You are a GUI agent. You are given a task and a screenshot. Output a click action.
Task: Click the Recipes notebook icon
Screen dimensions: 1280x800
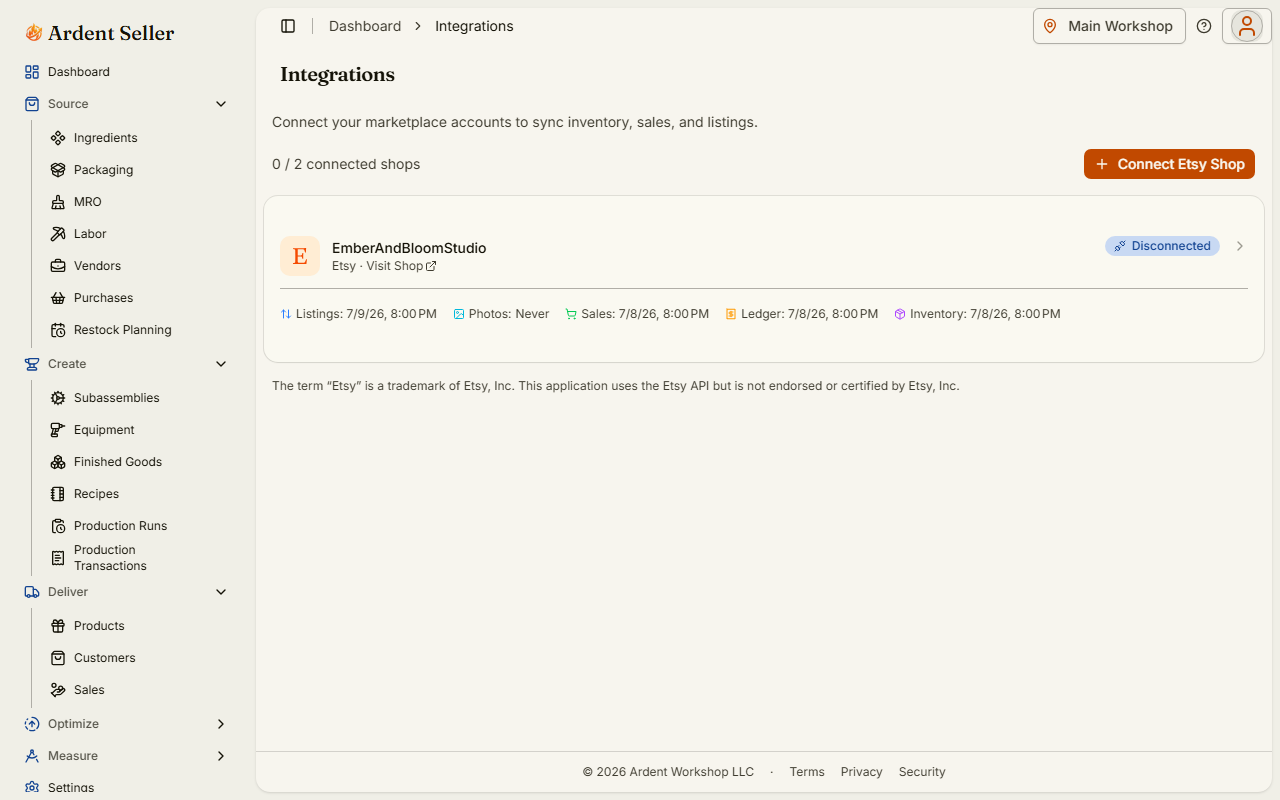tap(58, 494)
